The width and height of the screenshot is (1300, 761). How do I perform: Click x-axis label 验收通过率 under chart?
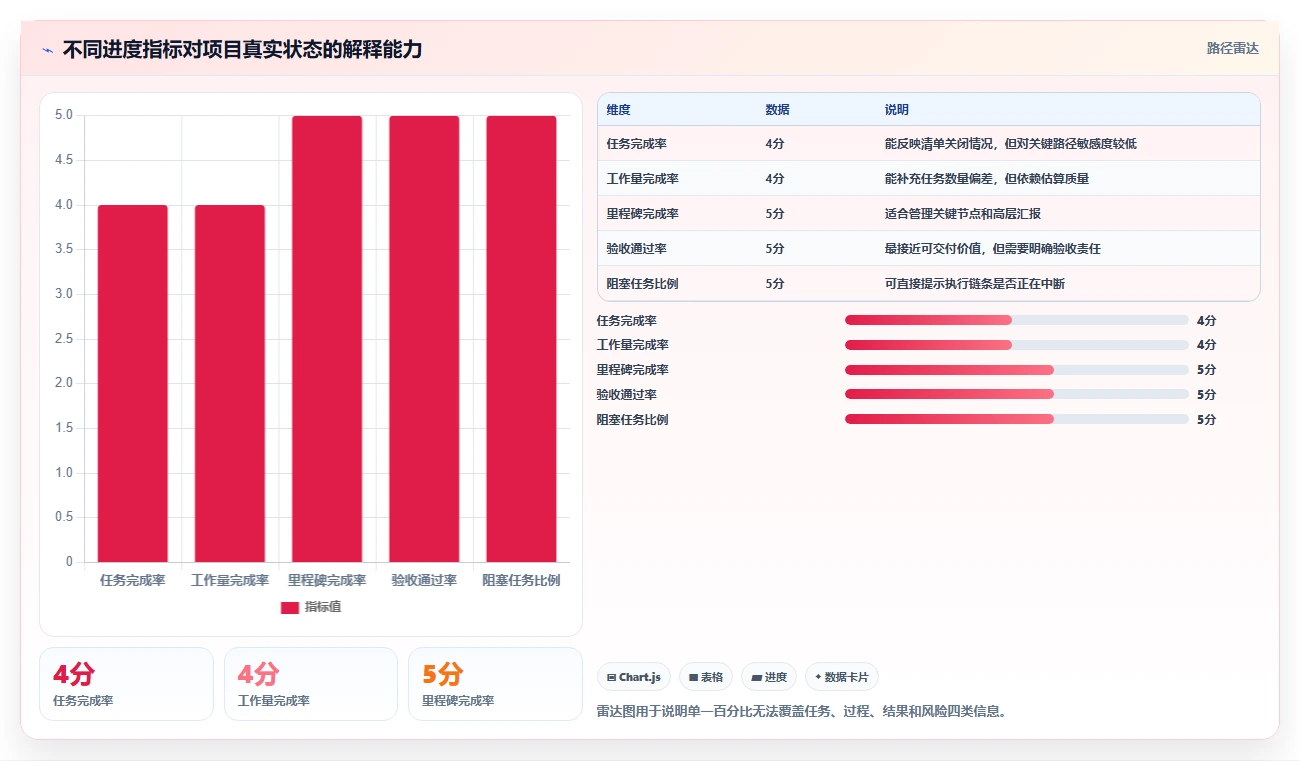(424, 580)
